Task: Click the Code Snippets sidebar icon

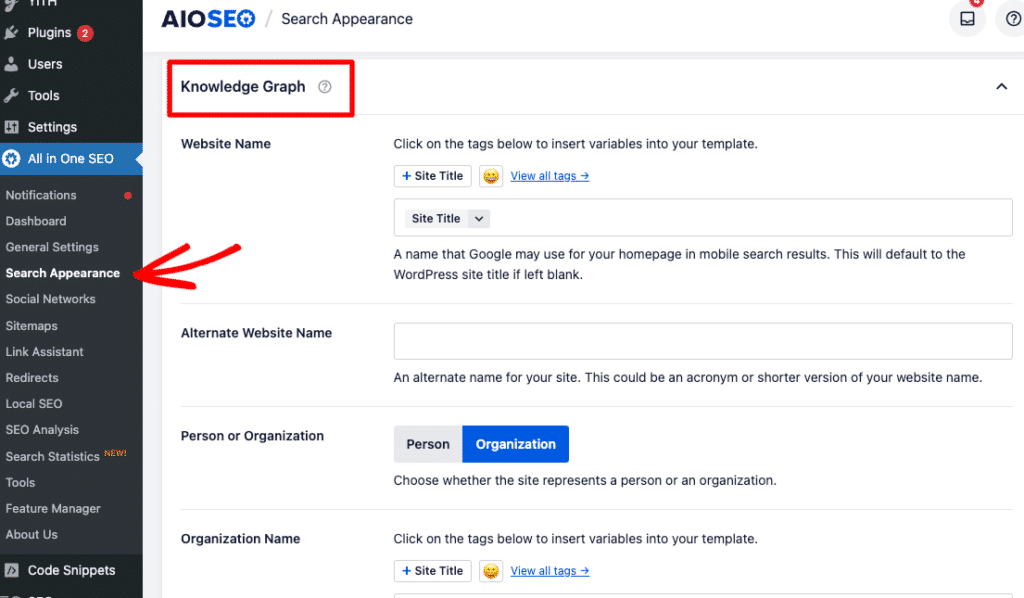Action: [12, 571]
